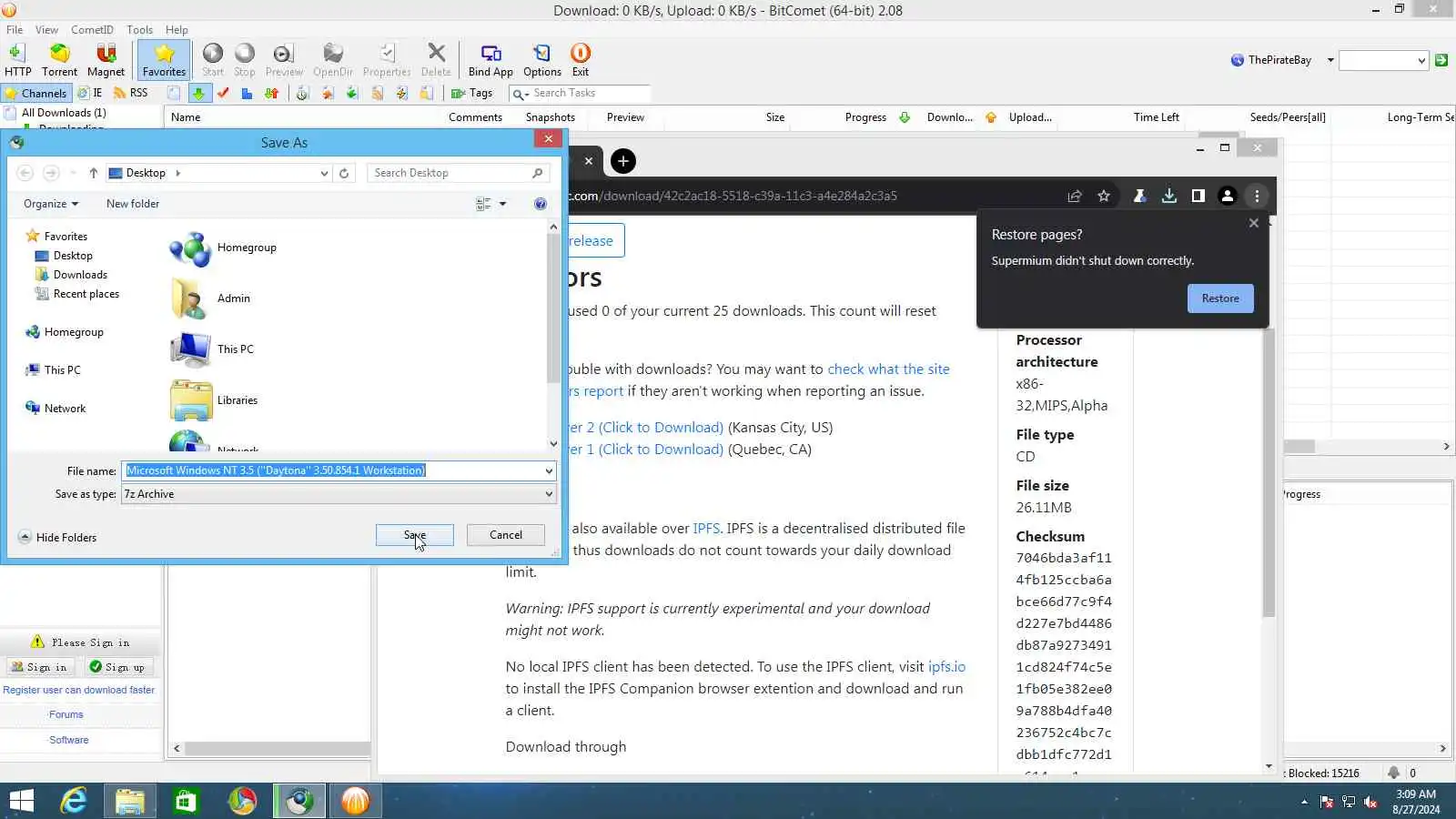Open the Properties toolbar icon
1456x819 pixels.
coord(387,60)
